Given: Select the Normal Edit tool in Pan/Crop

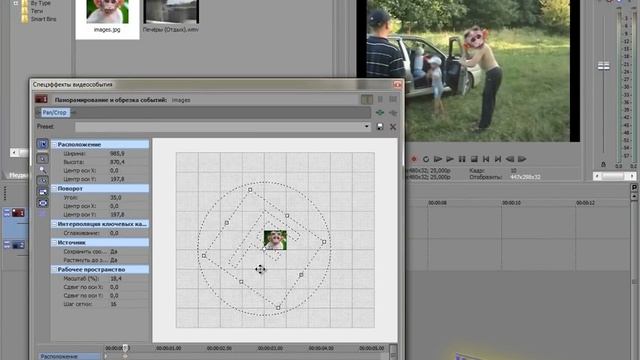Looking at the screenshot, I should 42,159.
